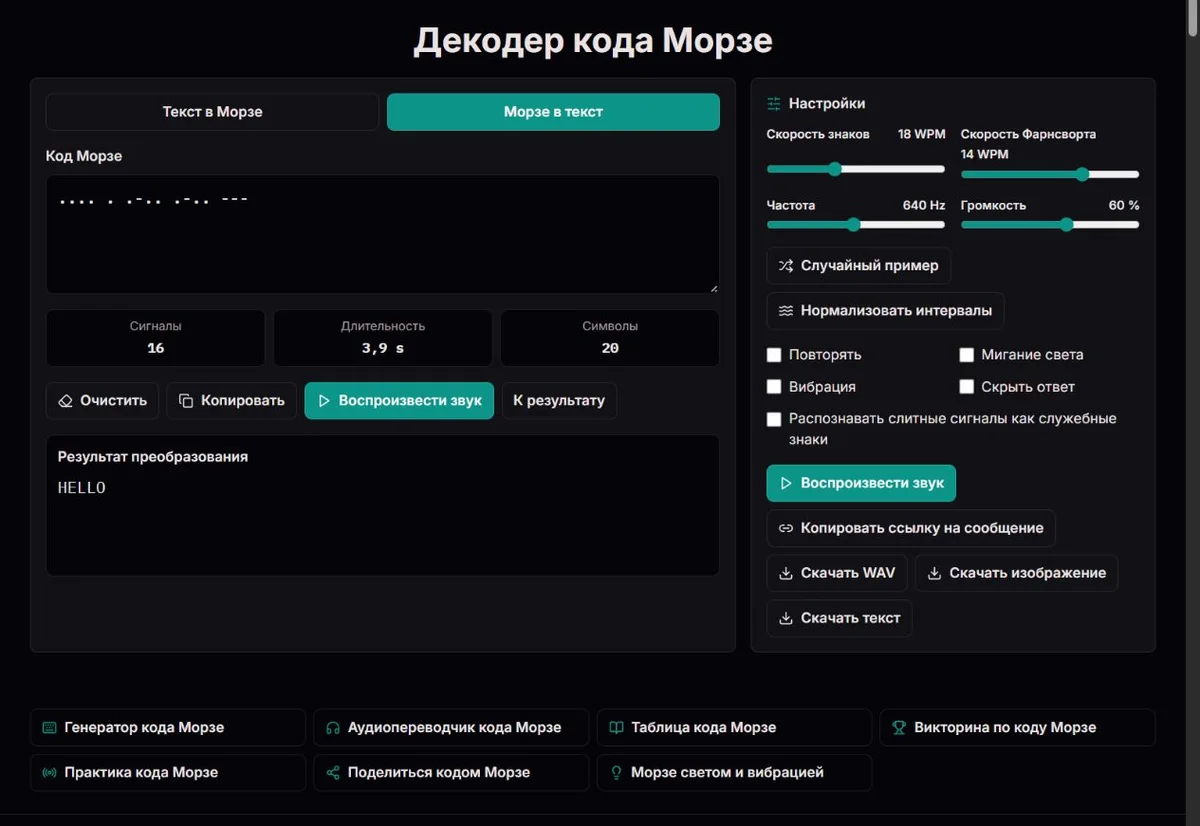Image resolution: width=1200 pixels, height=826 pixels.
Task: Load a Случайный пример
Action: pyautogui.click(x=859, y=266)
